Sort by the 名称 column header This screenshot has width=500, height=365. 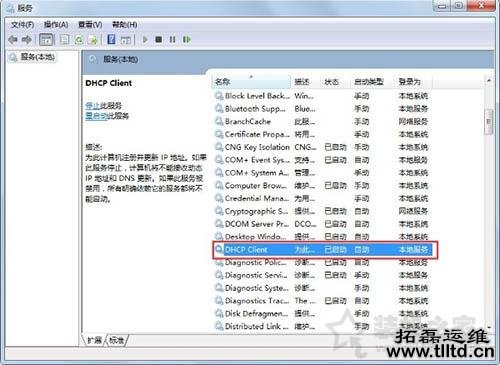[251, 81]
